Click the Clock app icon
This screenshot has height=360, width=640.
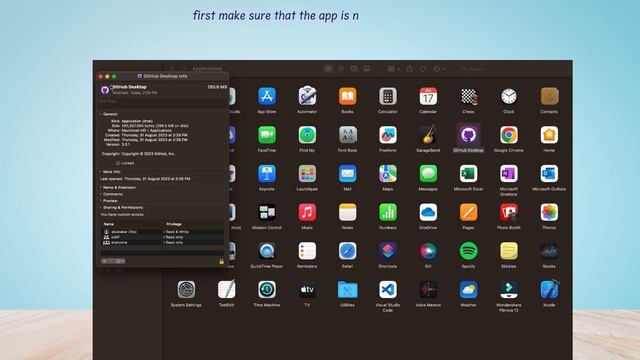pos(509,96)
